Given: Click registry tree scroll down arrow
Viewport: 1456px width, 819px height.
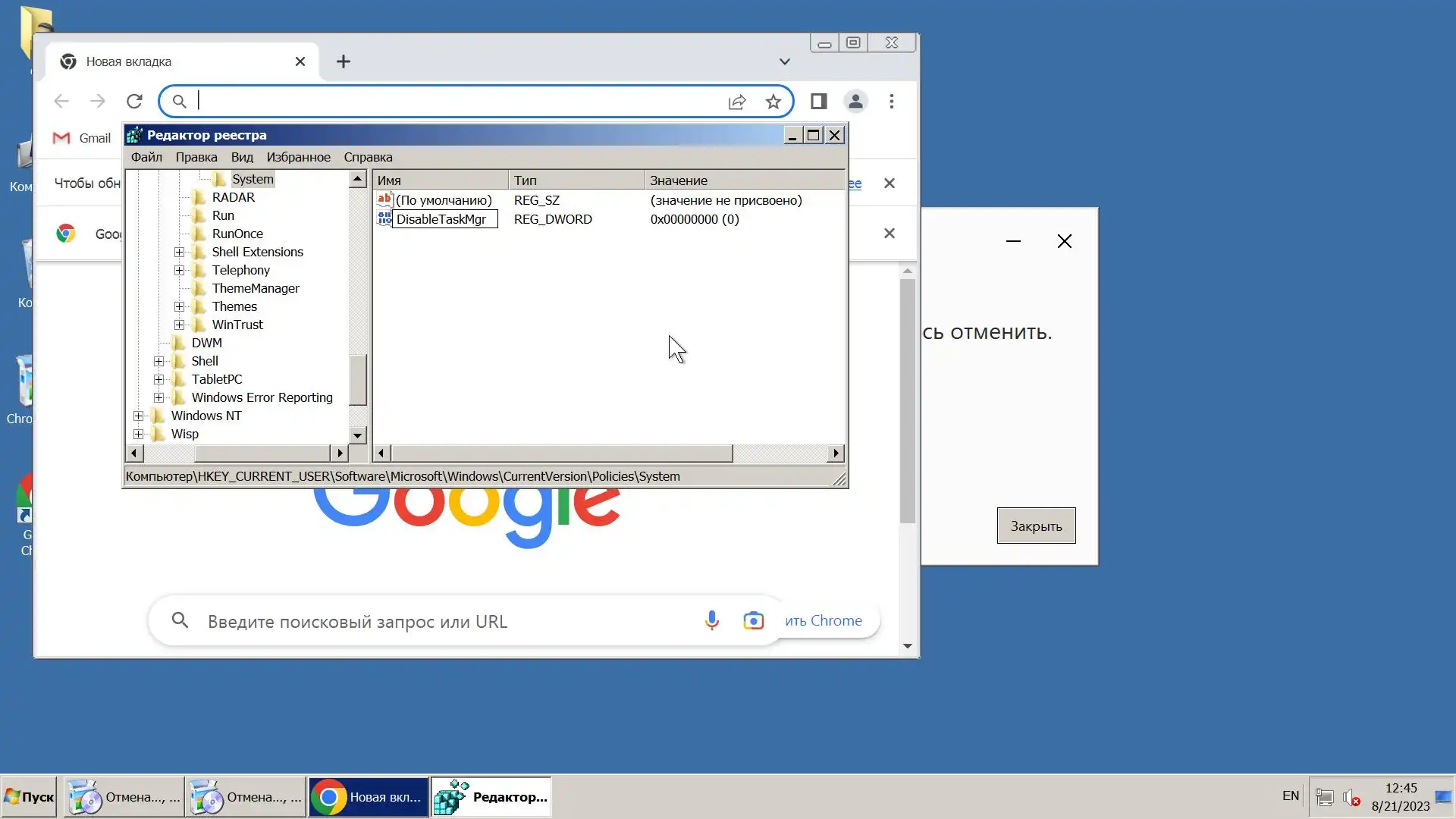Looking at the screenshot, I should [x=357, y=435].
